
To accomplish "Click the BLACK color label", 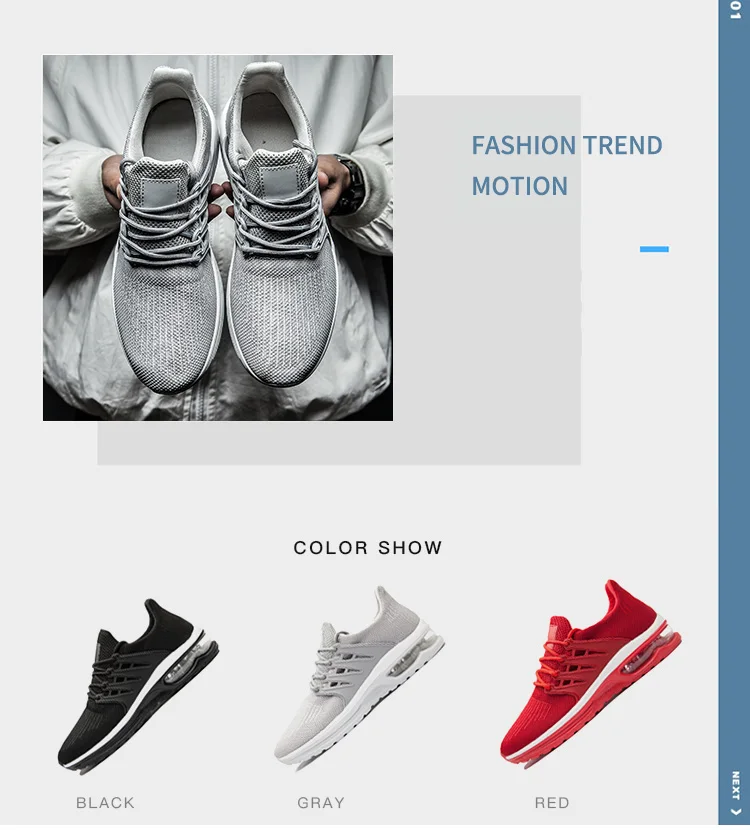I will pos(105,802).
